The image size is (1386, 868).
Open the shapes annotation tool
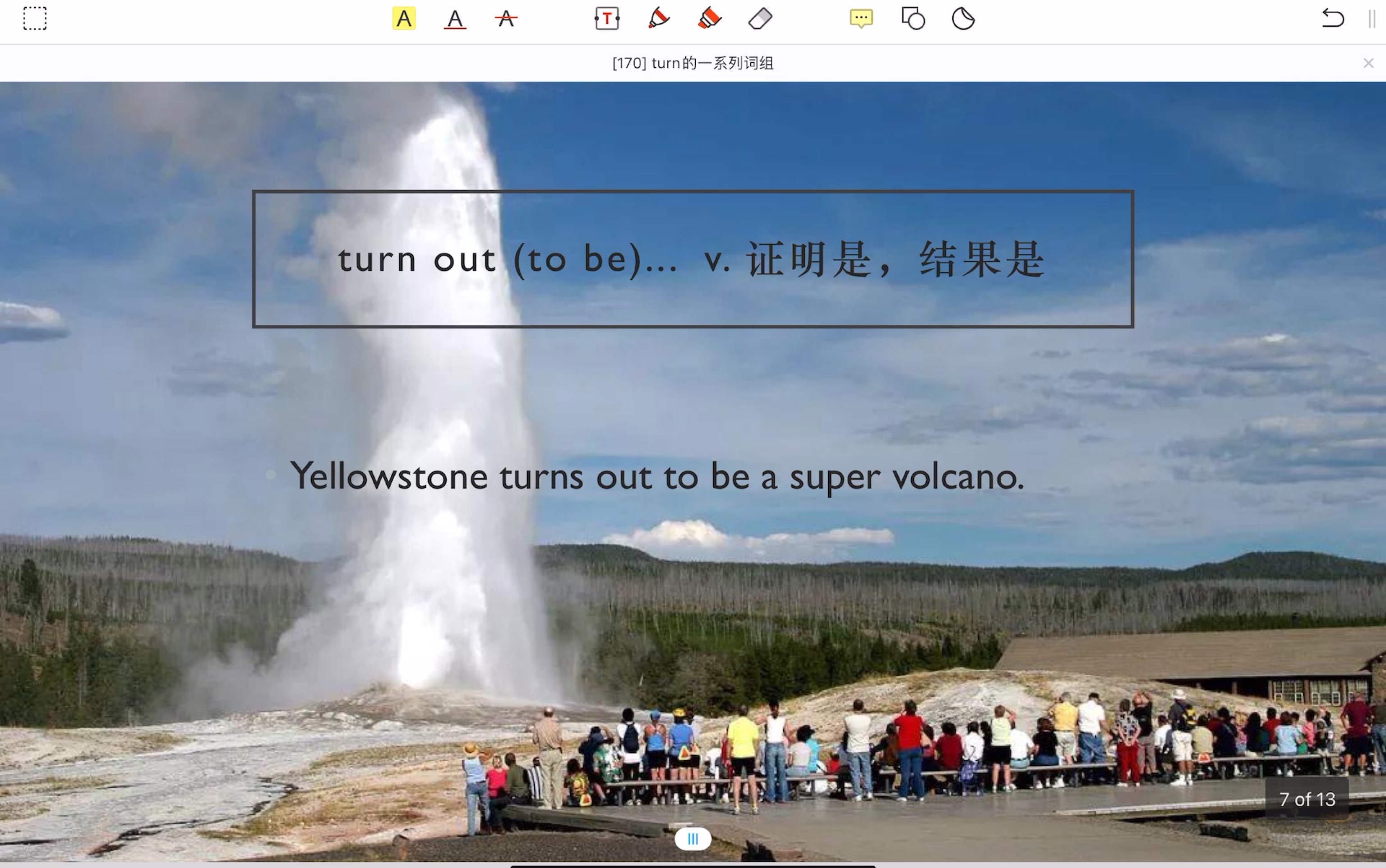[x=913, y=18]
